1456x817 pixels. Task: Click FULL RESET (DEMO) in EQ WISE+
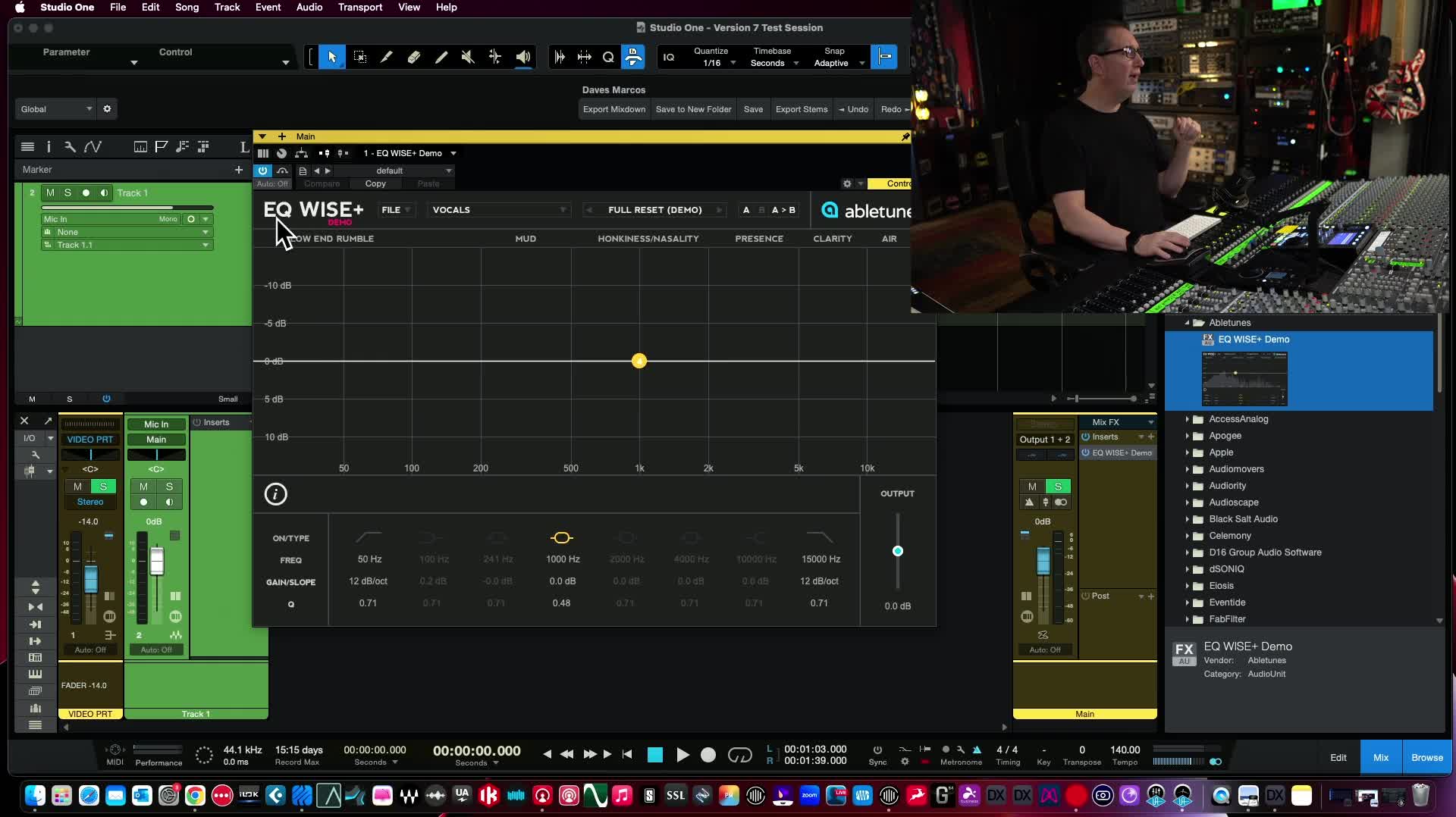(654, 210)
